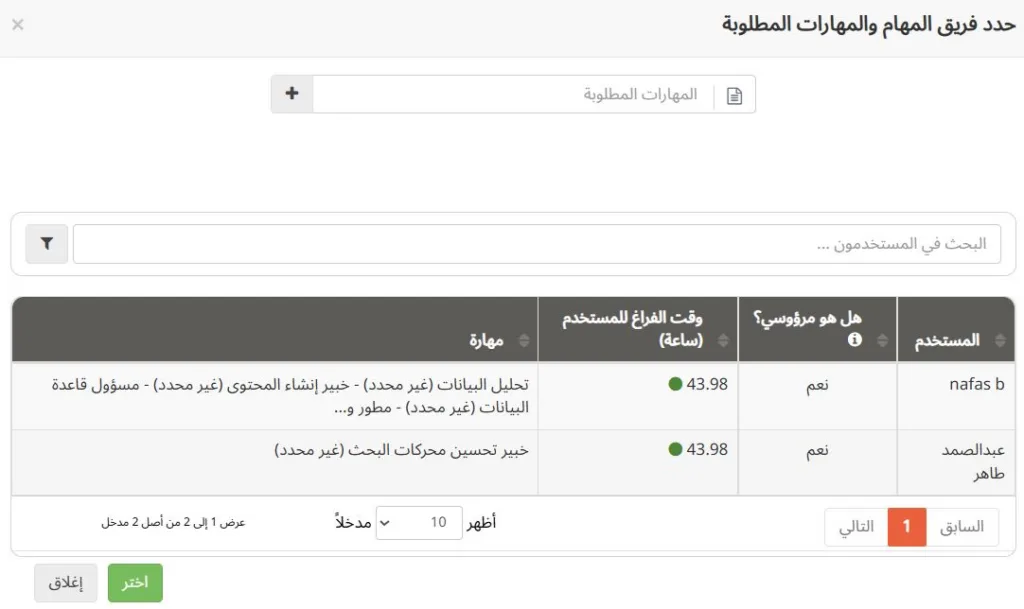Close the dialog with the X icon
The height and width of the screenshot is (609, 1024).
(x=18, y=24)
